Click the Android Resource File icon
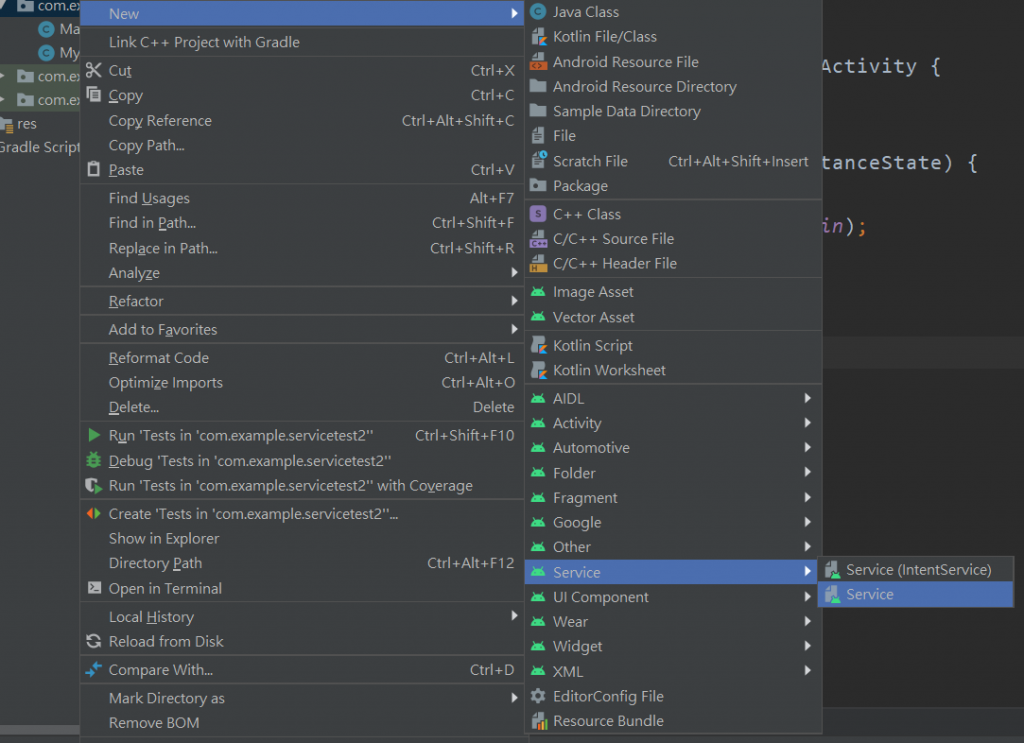Image resolution: width=1024 pixels, height=743 pixels. point(538,62)
